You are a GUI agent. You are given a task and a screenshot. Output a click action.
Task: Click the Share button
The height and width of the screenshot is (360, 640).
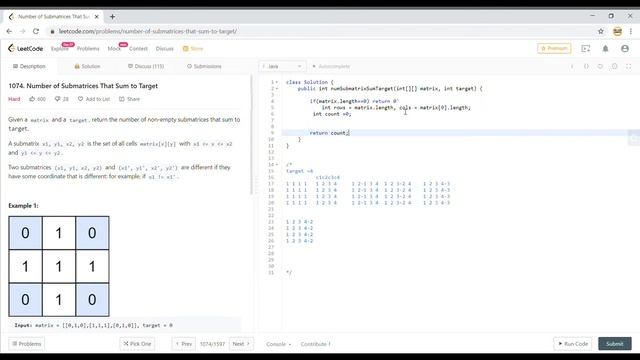click(129, 99)
